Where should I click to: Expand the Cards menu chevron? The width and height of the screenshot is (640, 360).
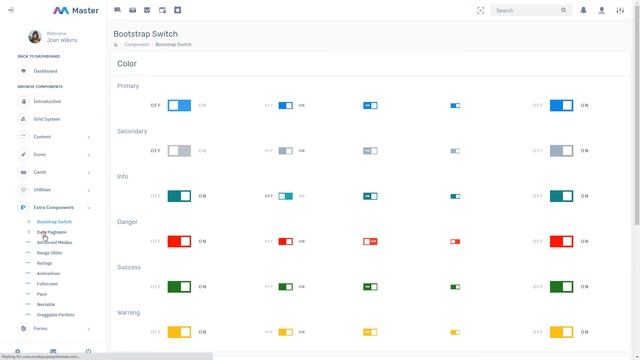click(x=89, y=173)
